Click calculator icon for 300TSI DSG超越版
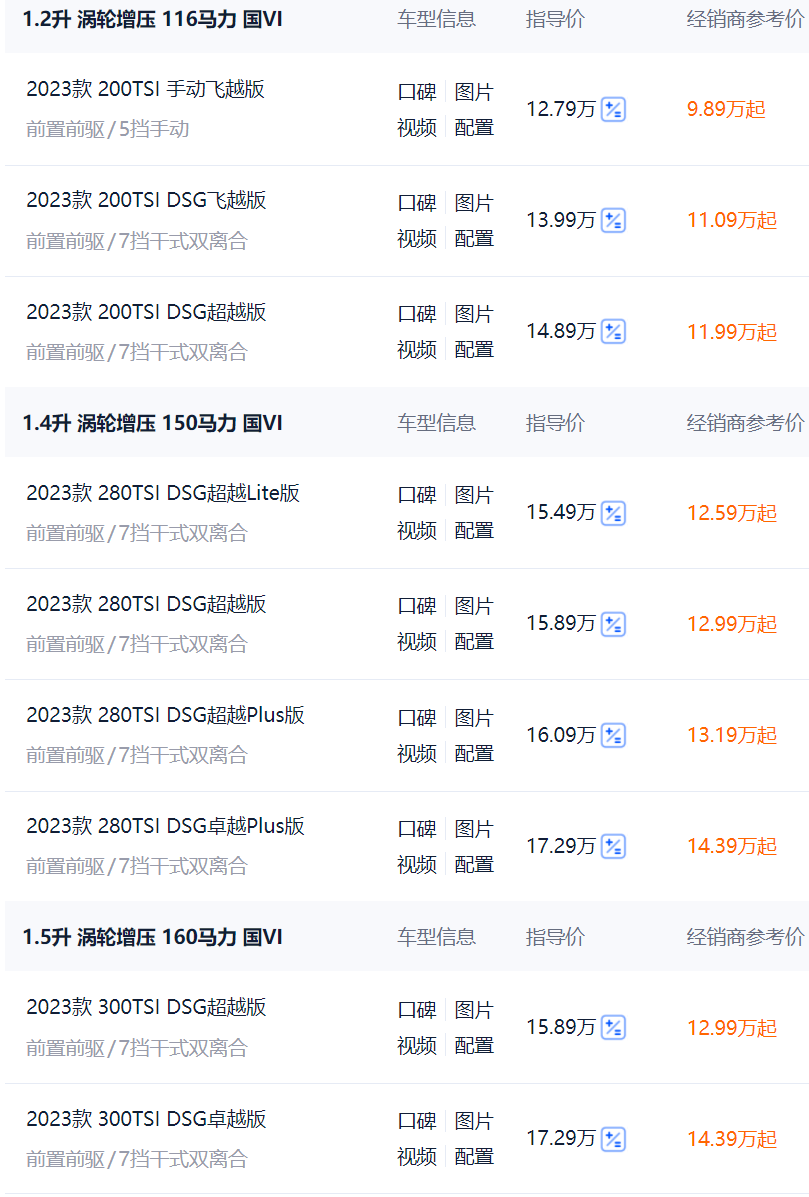 click(x=613, y=1027)
